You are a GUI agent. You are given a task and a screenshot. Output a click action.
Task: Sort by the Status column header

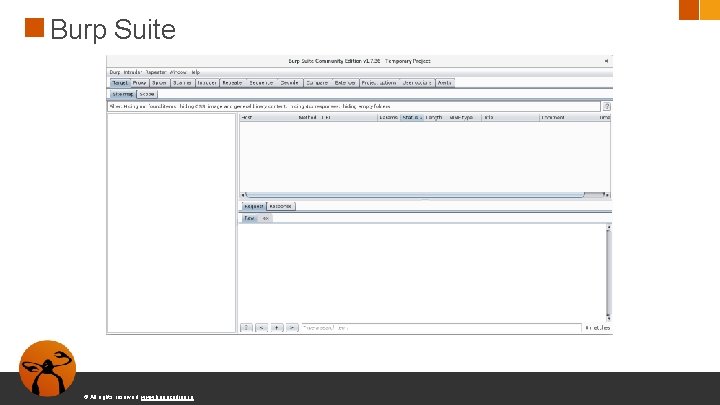click(412, 118)
